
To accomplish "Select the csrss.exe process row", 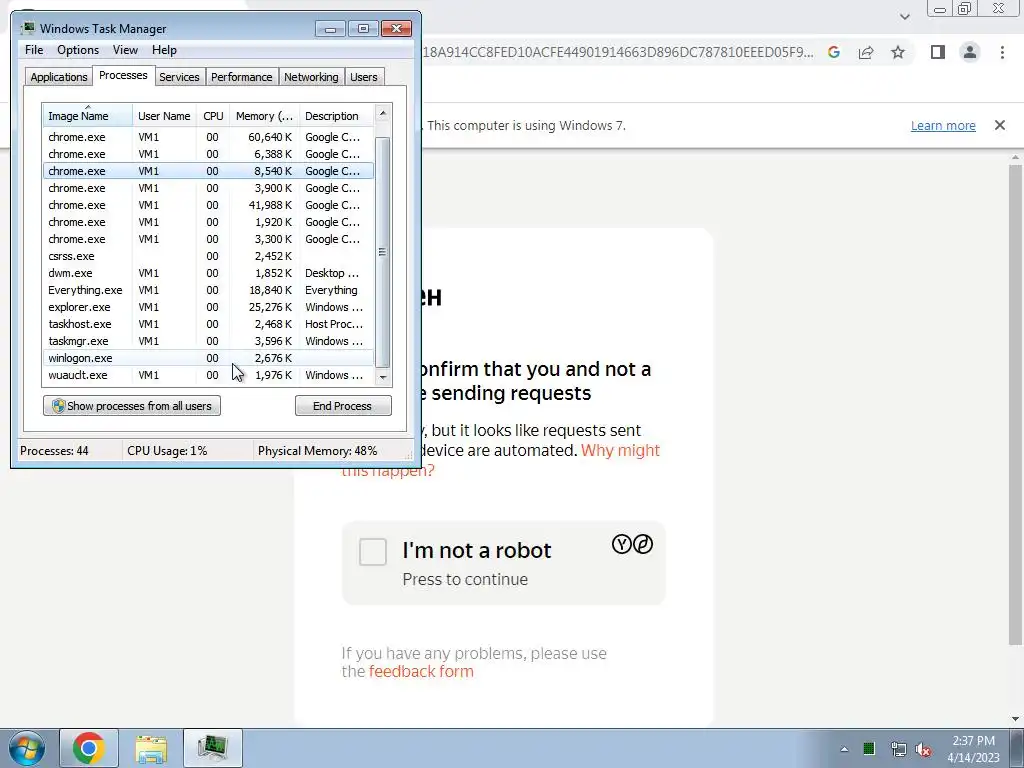I will pos(208,256).
